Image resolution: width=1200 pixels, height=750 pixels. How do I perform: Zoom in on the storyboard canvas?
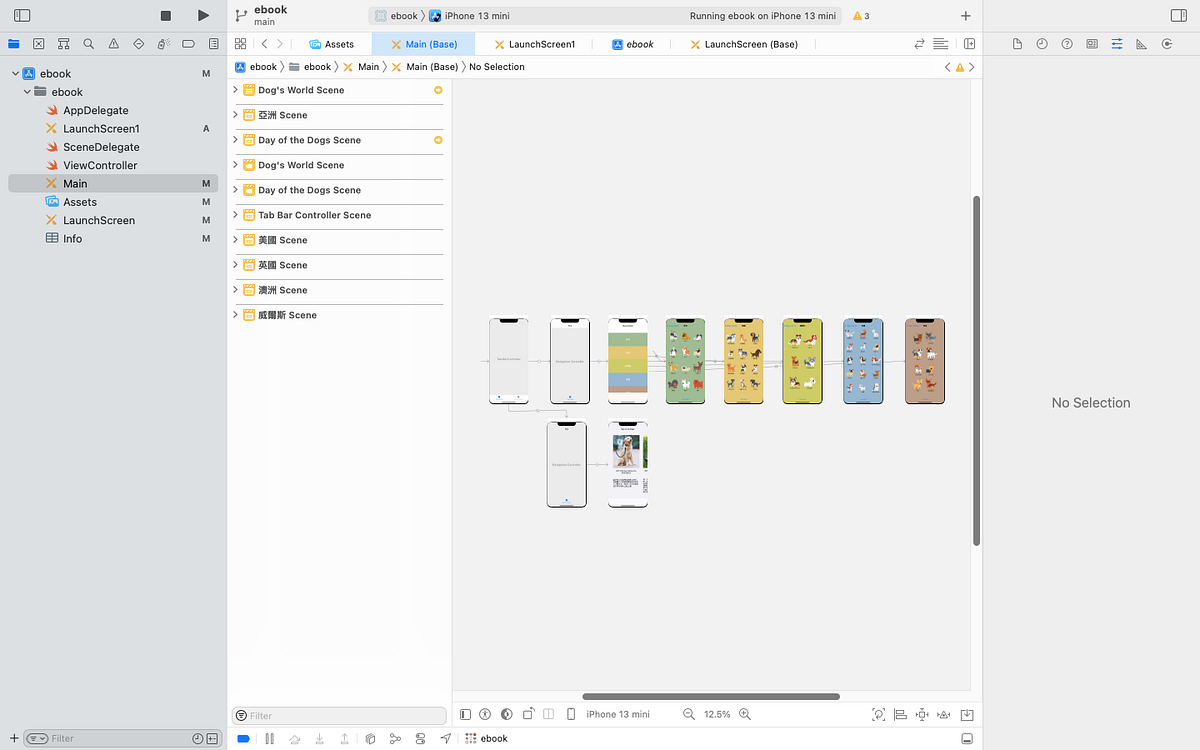pos(745,714)
